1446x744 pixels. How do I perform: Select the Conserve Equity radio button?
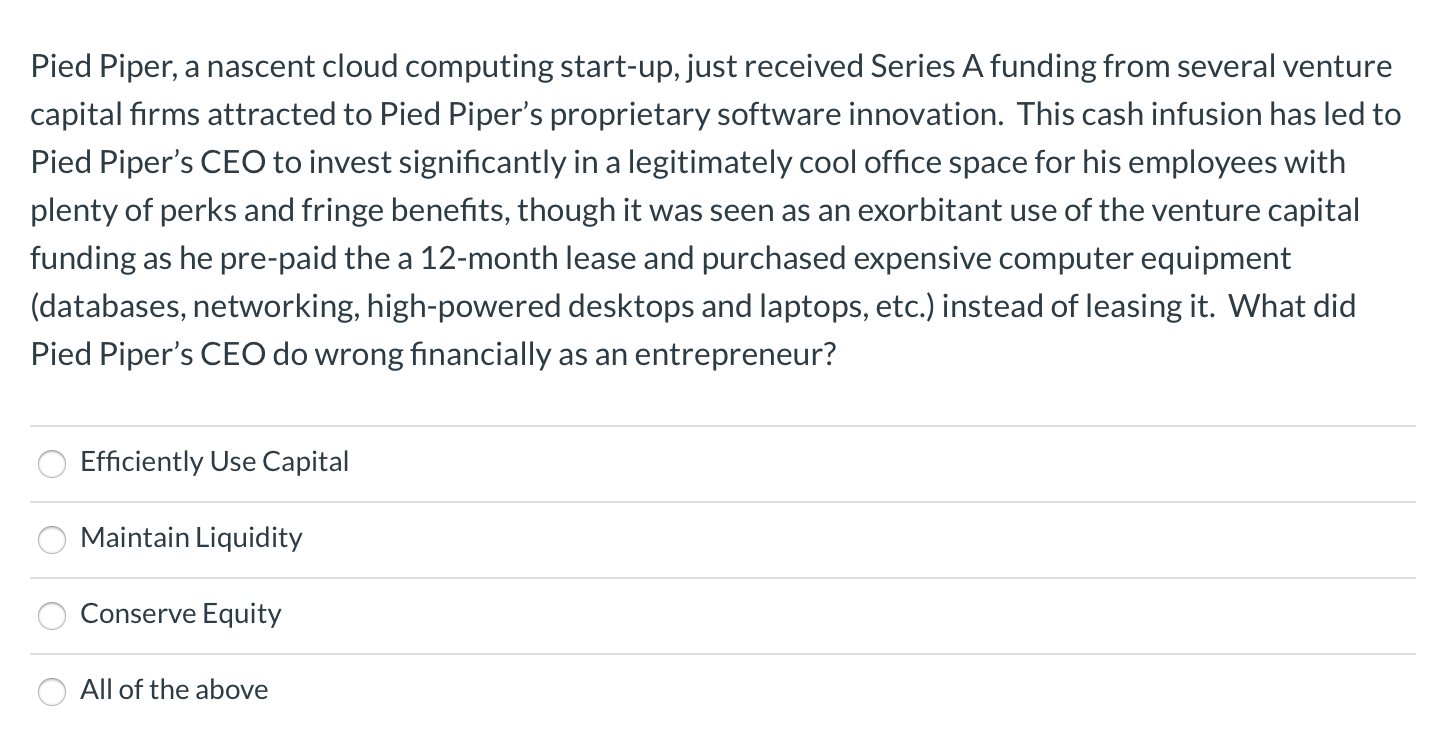coord(52,616)
